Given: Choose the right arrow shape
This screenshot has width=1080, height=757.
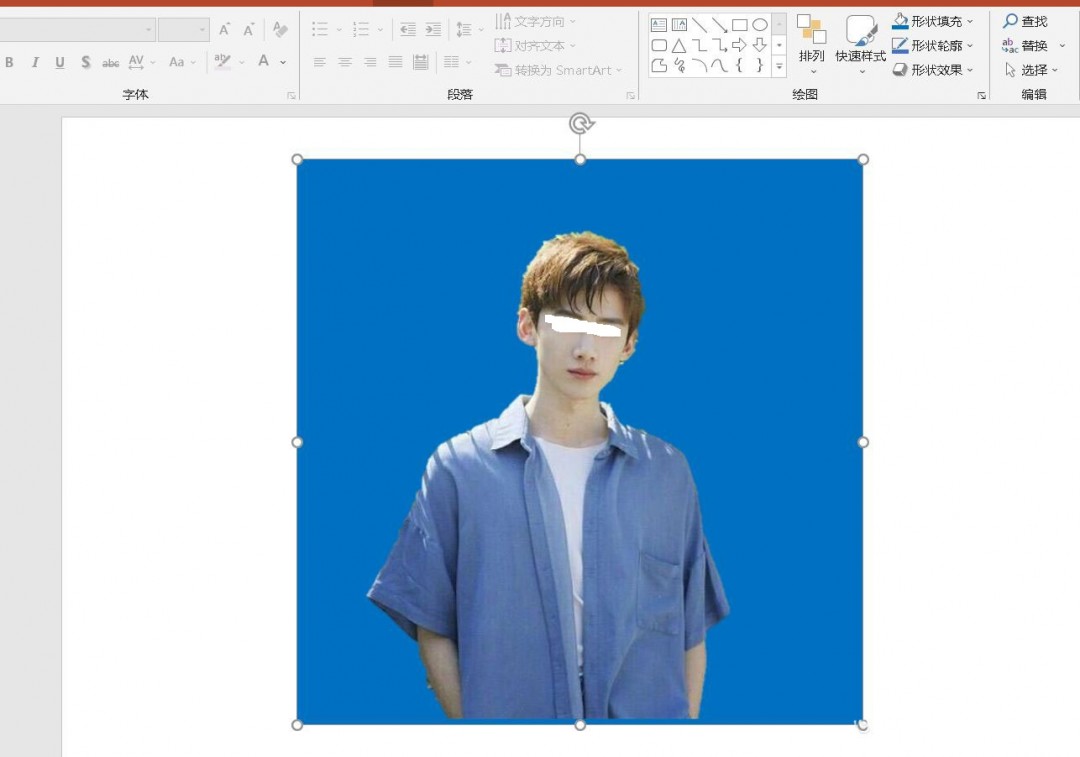Looking at the screenshot, I should (x=739, y=46).
